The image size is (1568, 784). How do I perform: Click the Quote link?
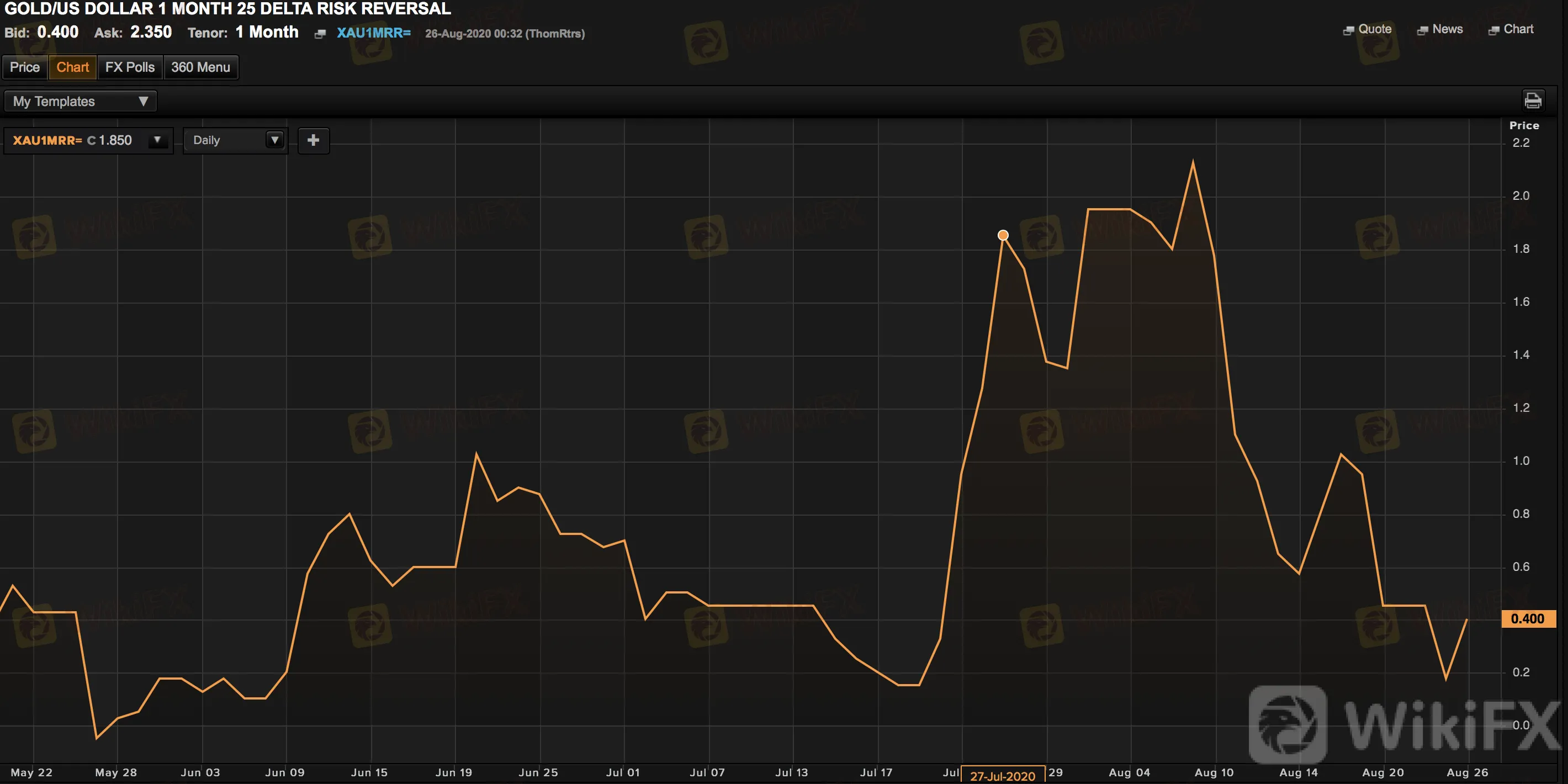[1374, 29]
